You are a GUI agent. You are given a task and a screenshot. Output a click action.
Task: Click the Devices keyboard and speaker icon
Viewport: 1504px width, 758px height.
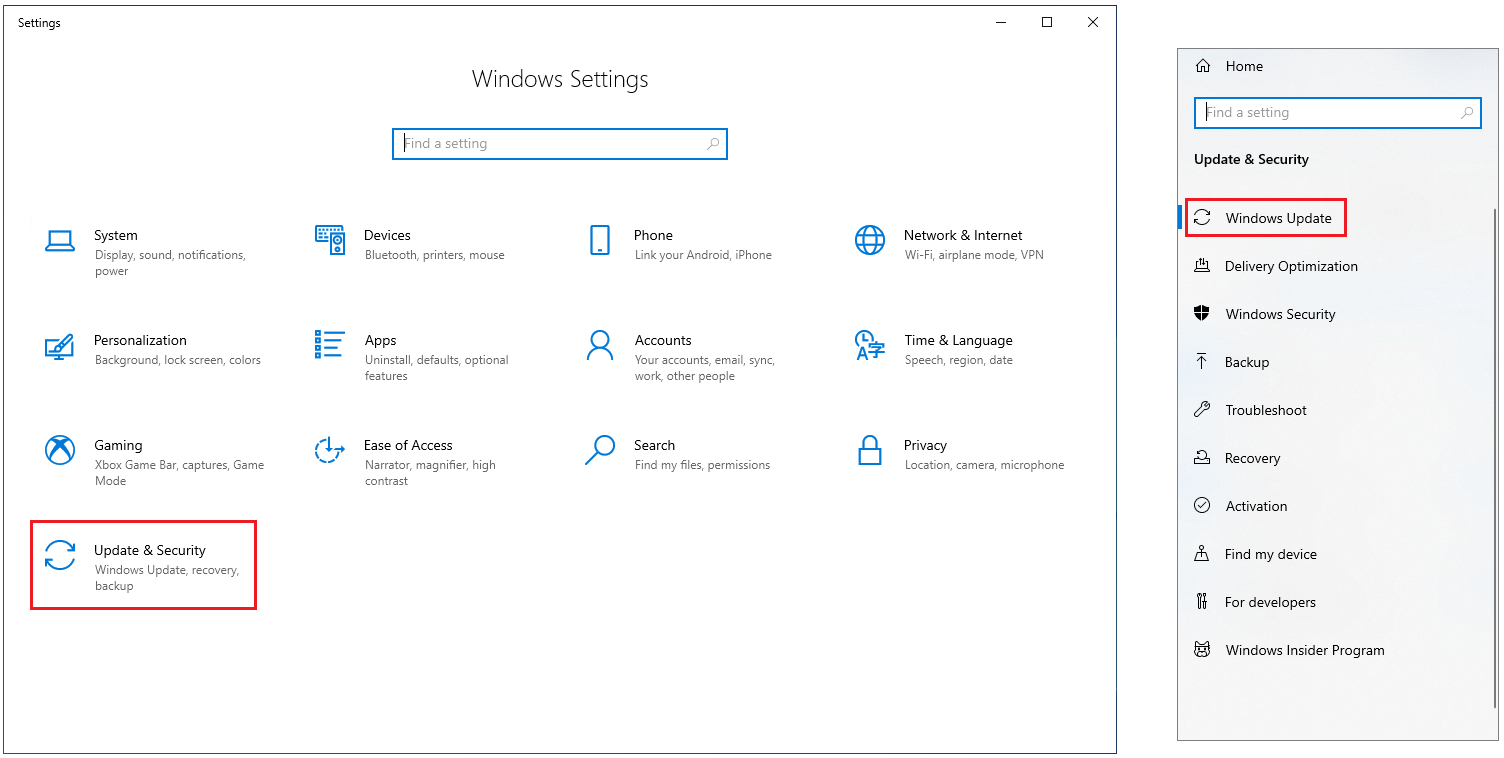coord(330,240)
